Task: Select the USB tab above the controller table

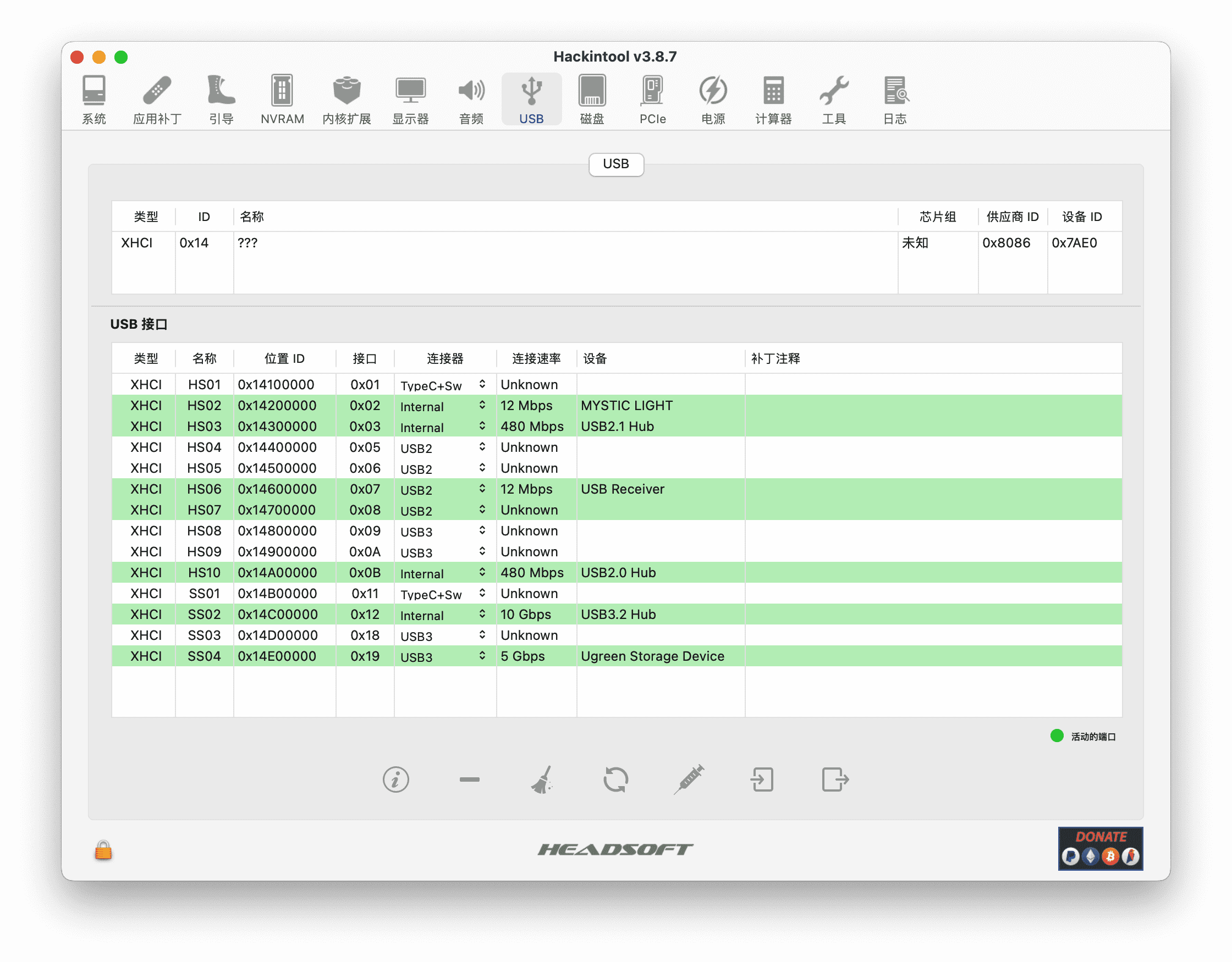Action: (x=616, y=164)
